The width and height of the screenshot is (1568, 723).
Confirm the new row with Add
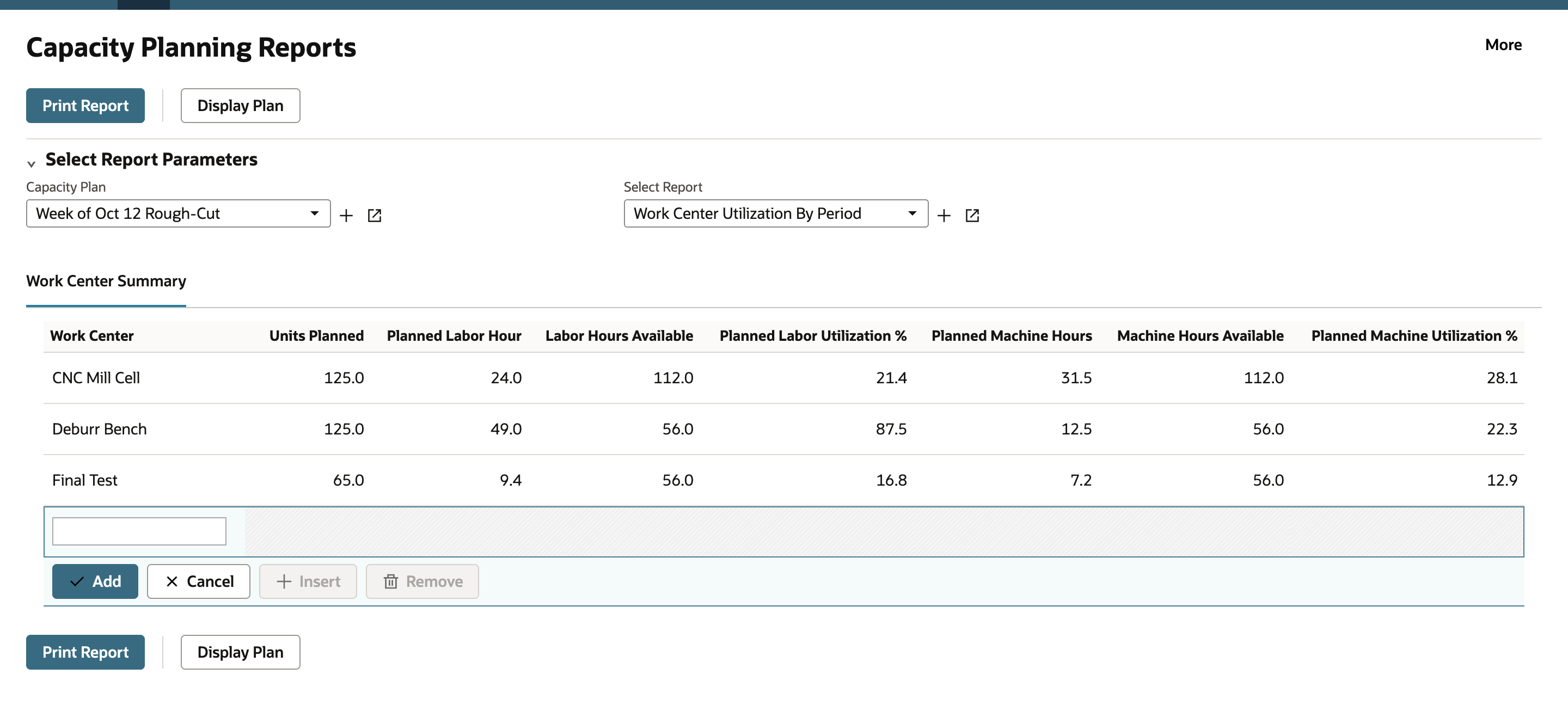pyautogui.click(x=95, y=582)
